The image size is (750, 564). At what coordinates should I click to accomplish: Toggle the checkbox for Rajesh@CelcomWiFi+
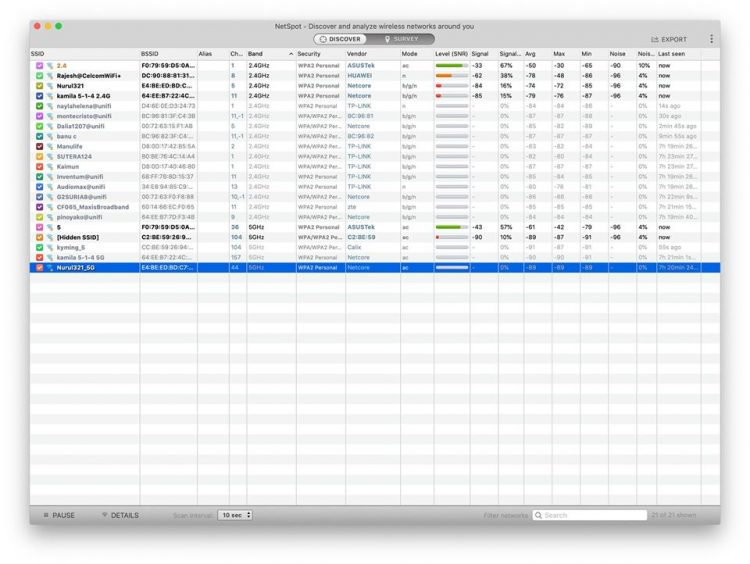tap(39, 75)
